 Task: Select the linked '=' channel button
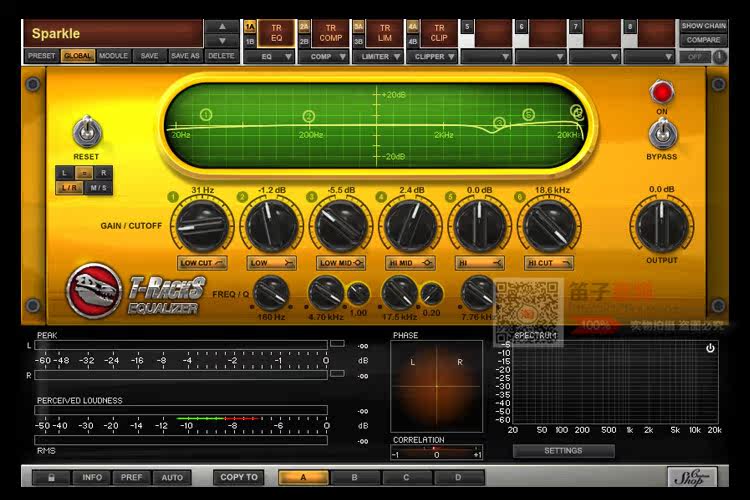point(84,173)
